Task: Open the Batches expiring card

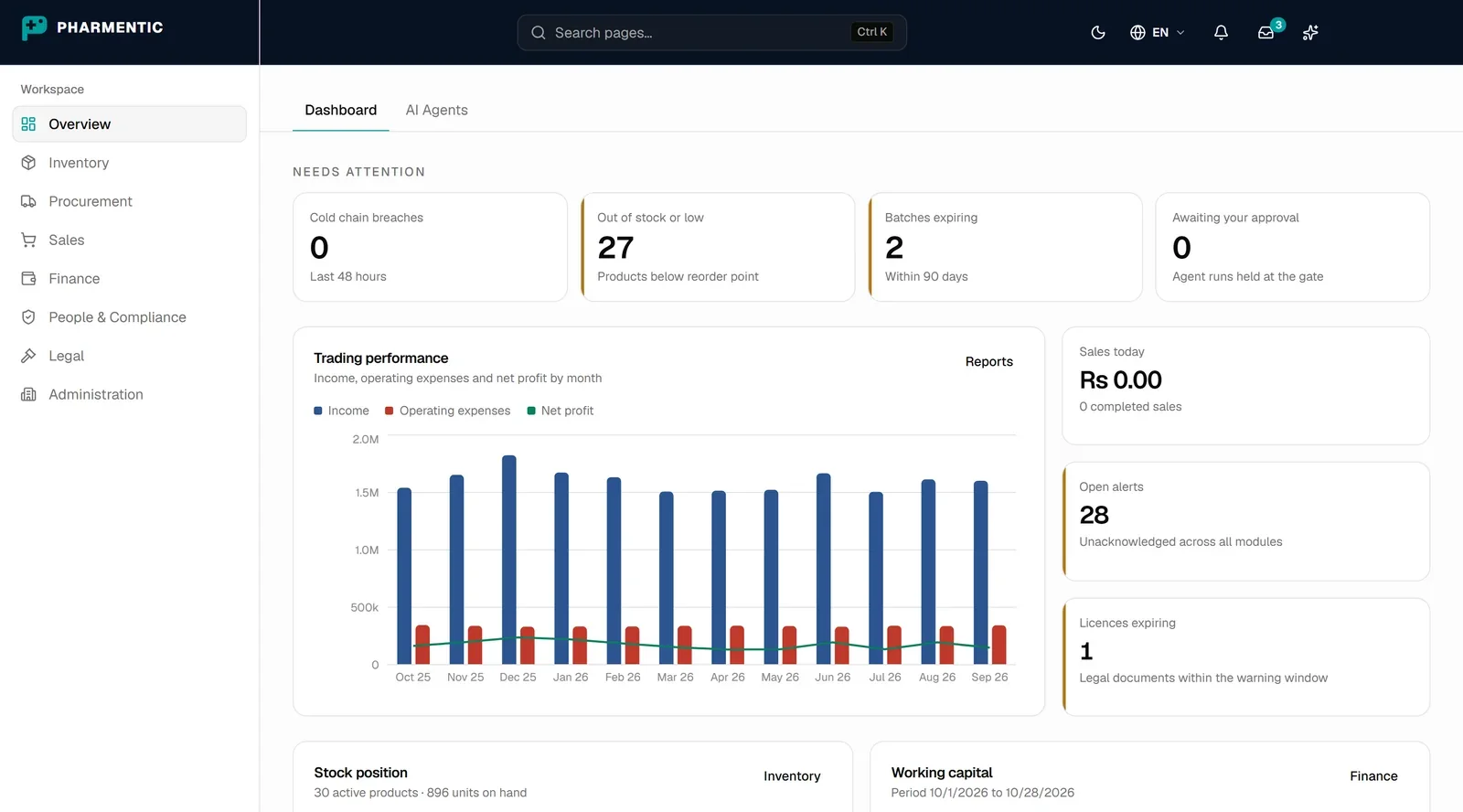Action: (1005, 247)
